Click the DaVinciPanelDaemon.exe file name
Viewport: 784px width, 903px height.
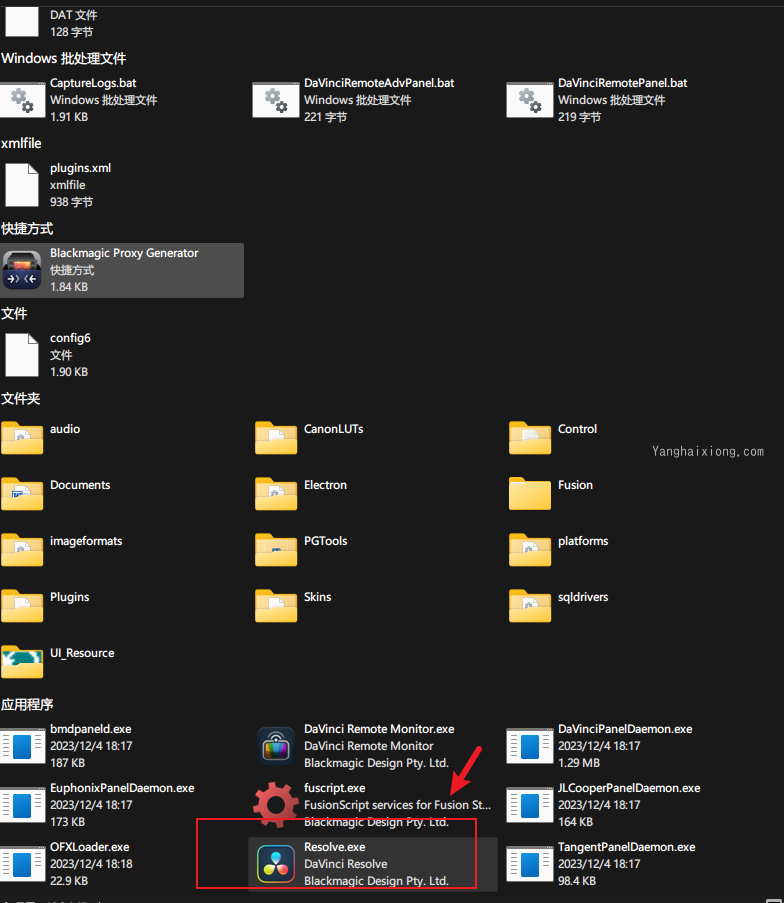coord(625,729)
